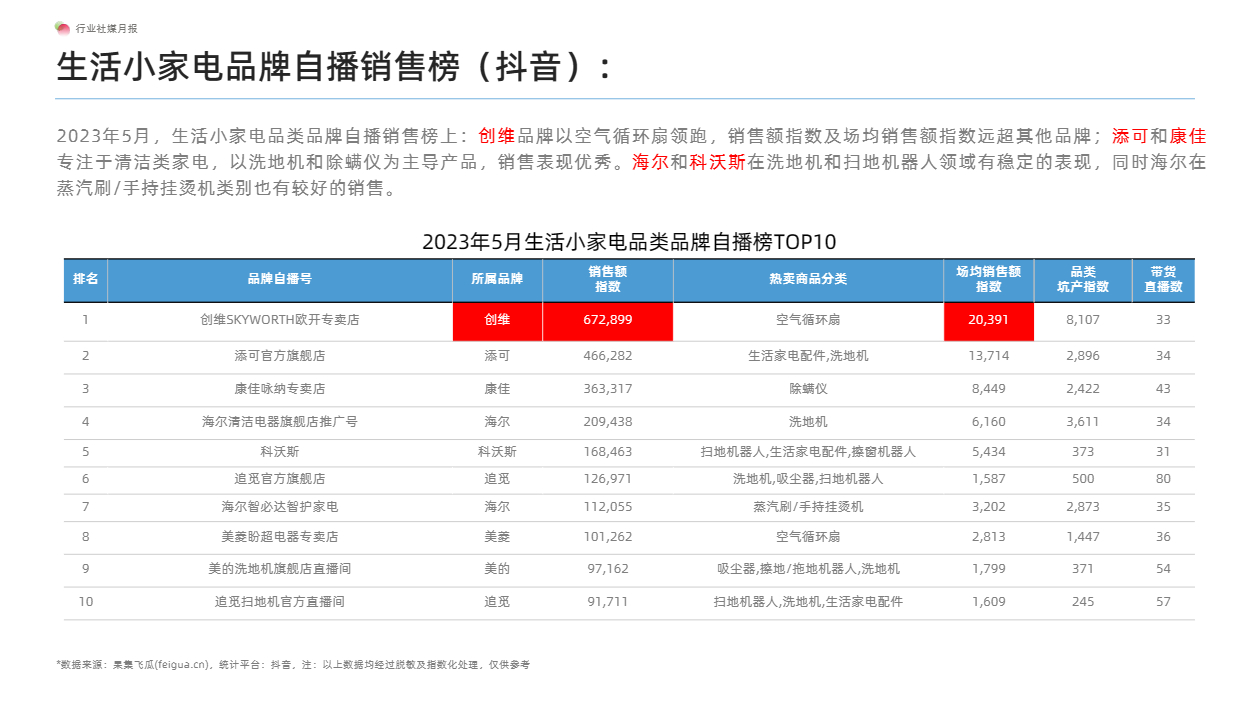The width and height of the screenshot is (1250, 703).
Task: Select the 海尔清洁电器旗舰店推广号 cell
Action: click(280, 422)
